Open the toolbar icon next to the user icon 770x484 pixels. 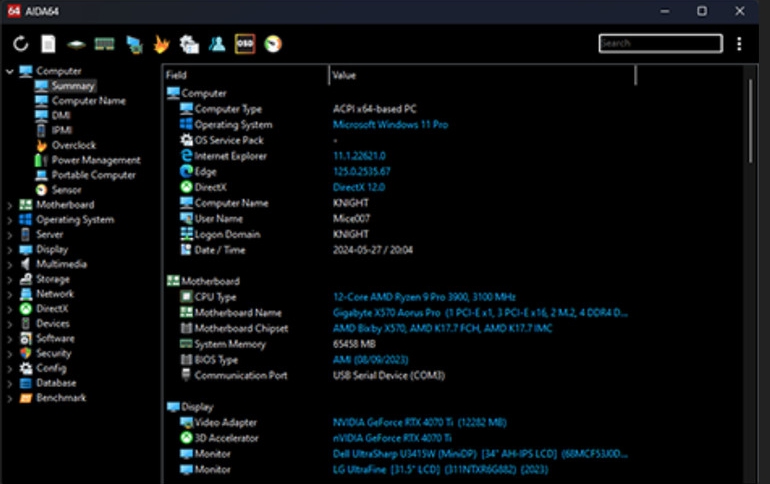(189, 44)
